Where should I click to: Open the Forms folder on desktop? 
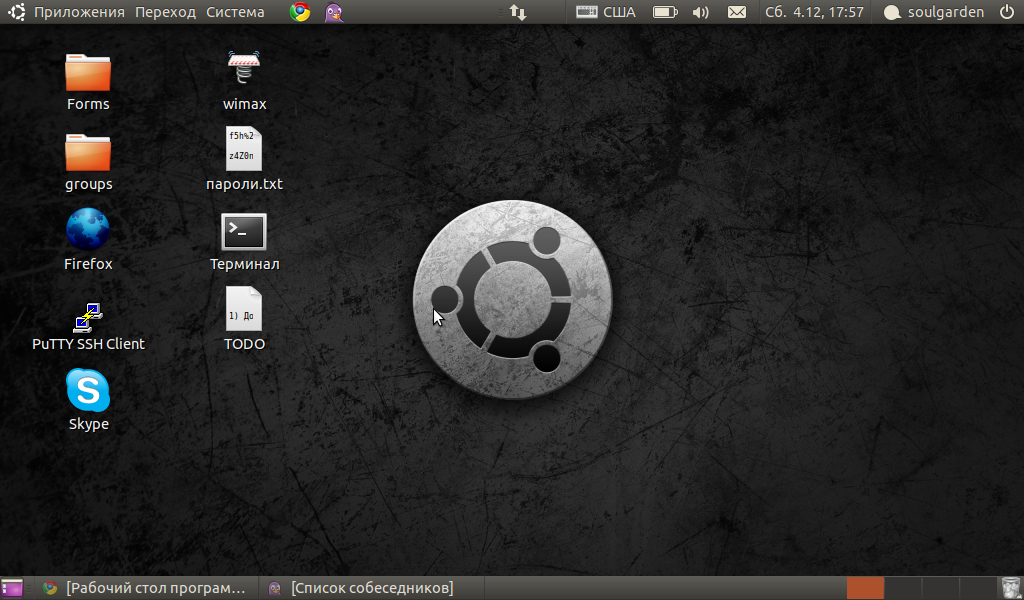point(88,73)
